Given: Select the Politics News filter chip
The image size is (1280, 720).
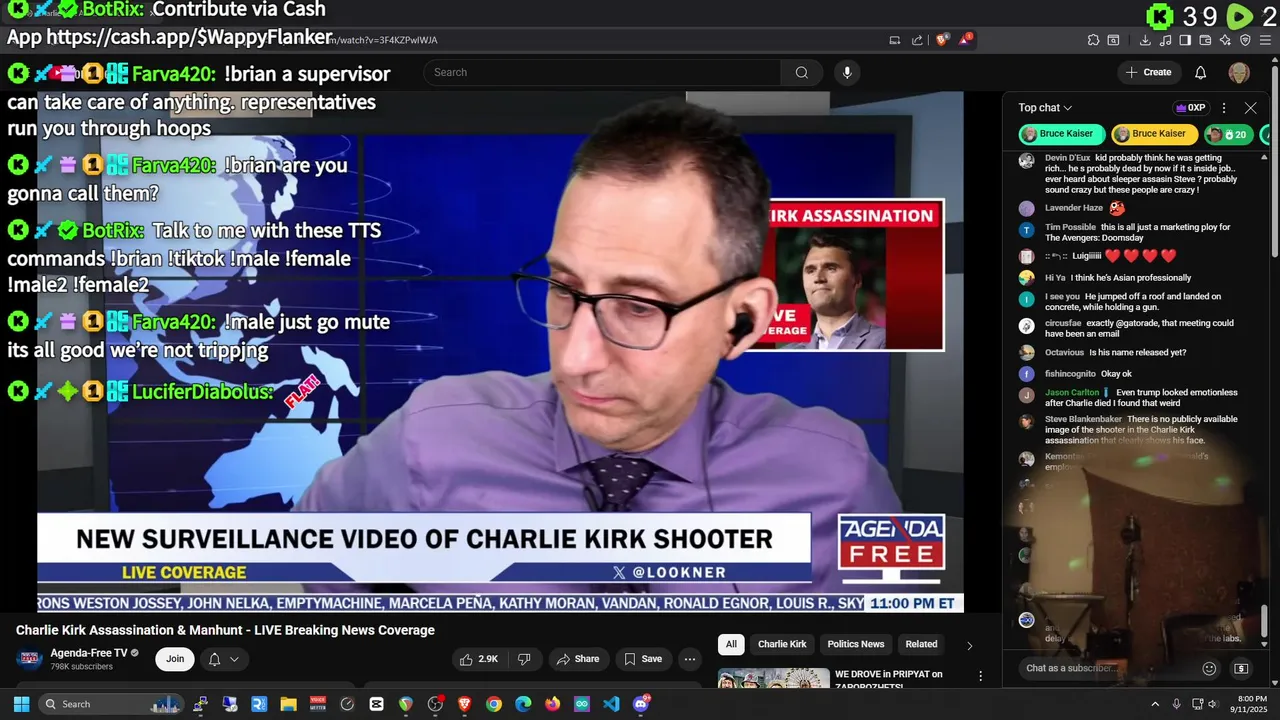Looking at the screenshot, I should click(x=856, y=644).
